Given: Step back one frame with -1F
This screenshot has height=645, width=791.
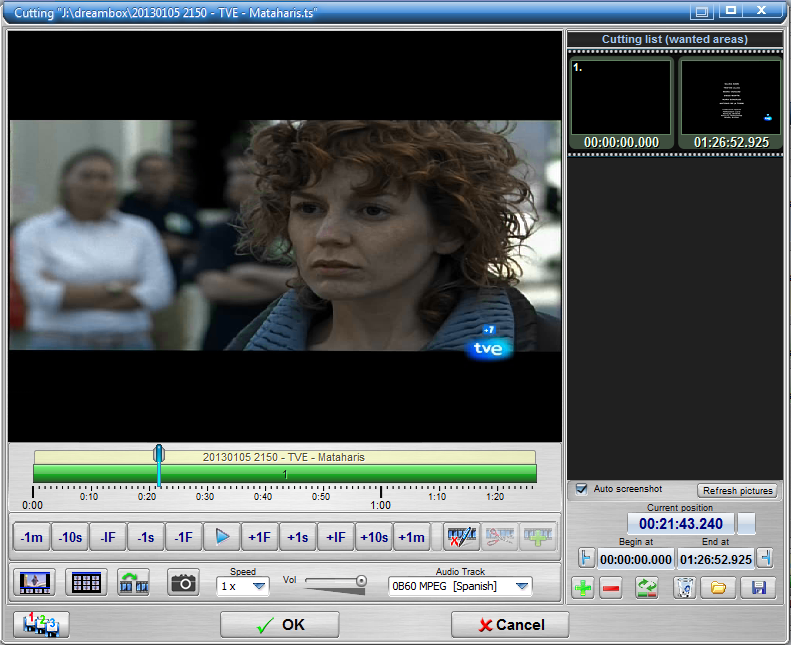Looking at the screenshot, I should click(x=184, y=537).
